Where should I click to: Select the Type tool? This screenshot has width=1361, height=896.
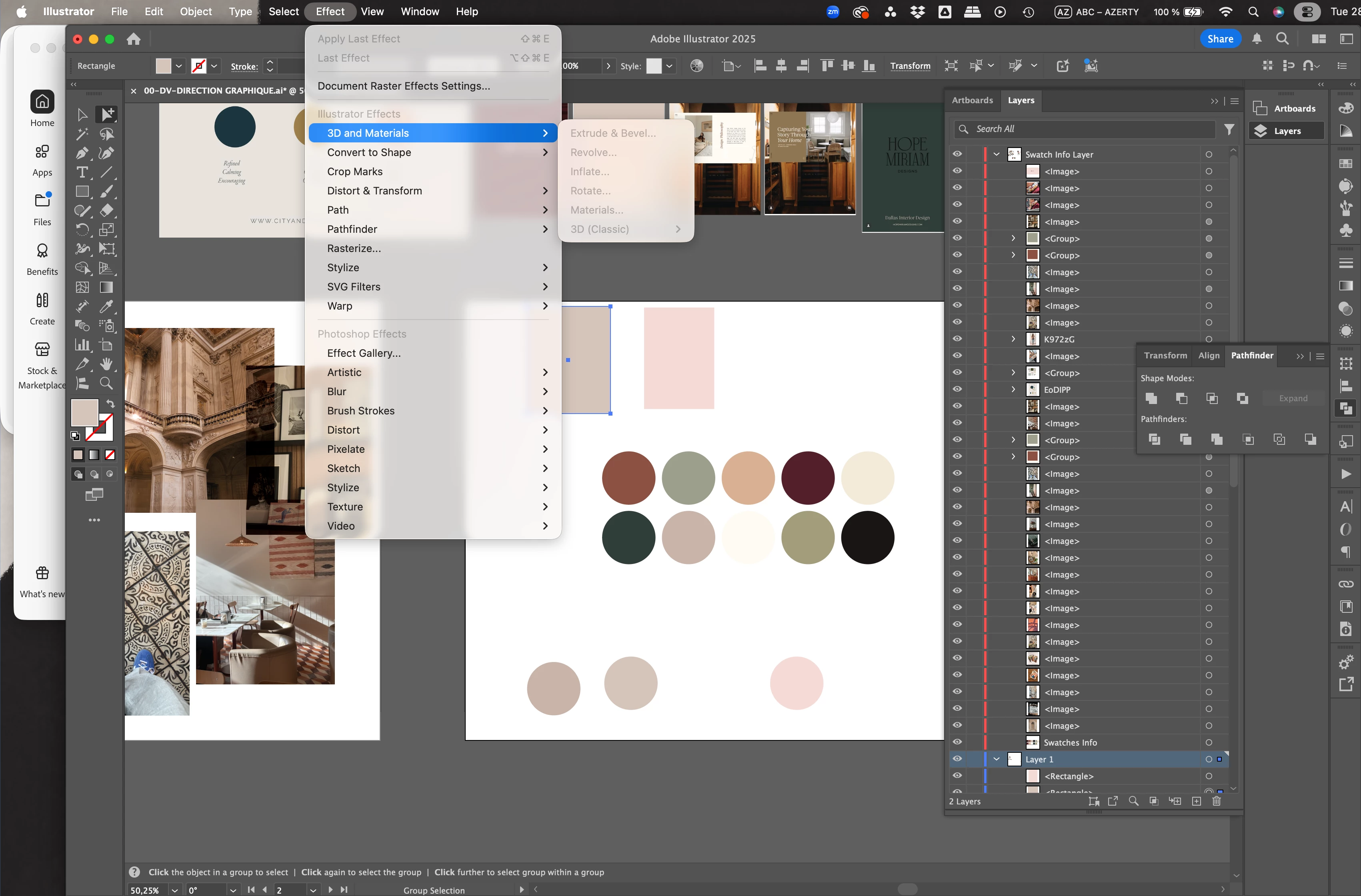click(x=82, y=172)
